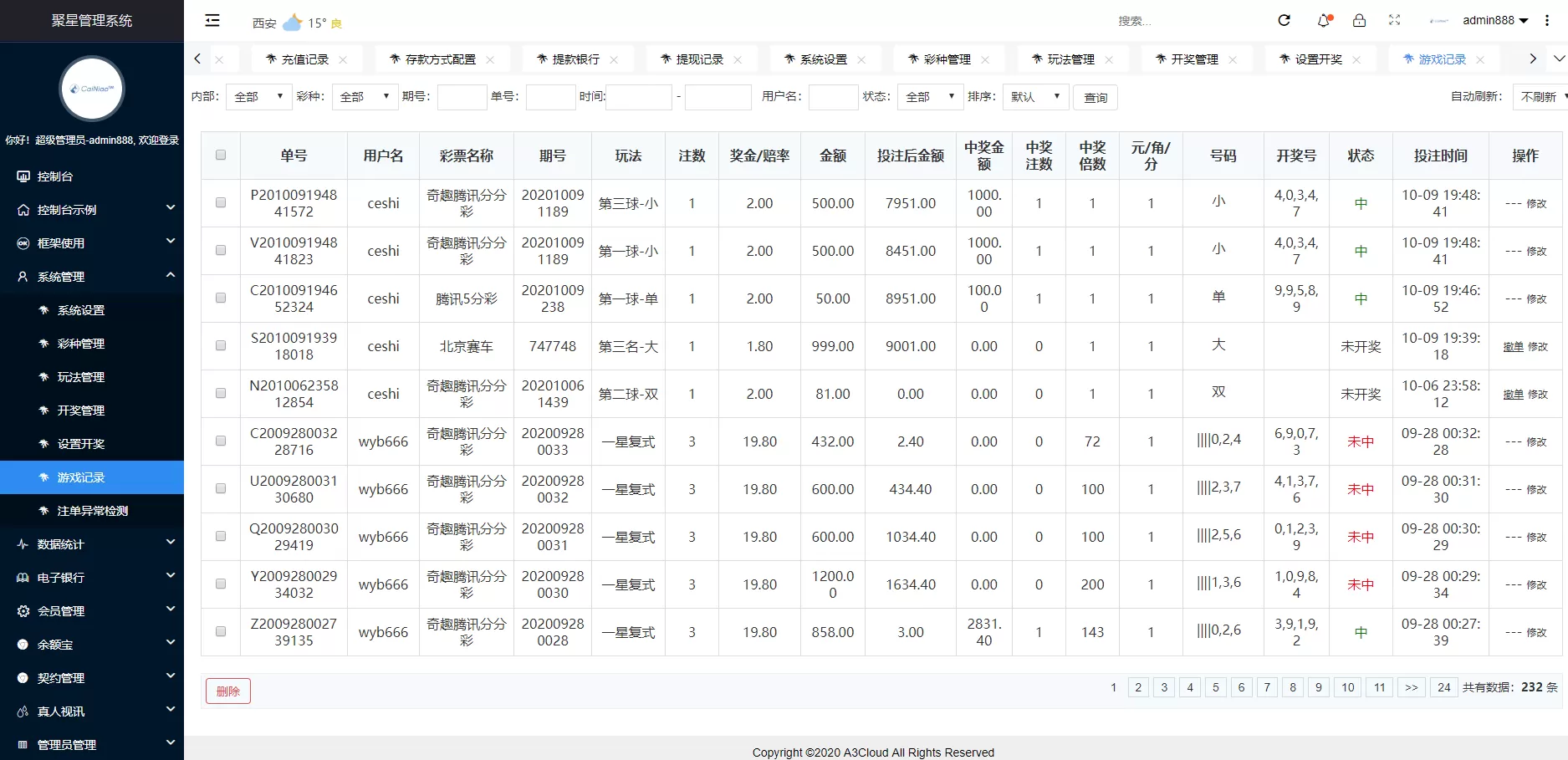Screen dimensions: 1568x760
Task: Switch to the 提款银行 tab
Action: pyautogui.click(x=575, y=59)
